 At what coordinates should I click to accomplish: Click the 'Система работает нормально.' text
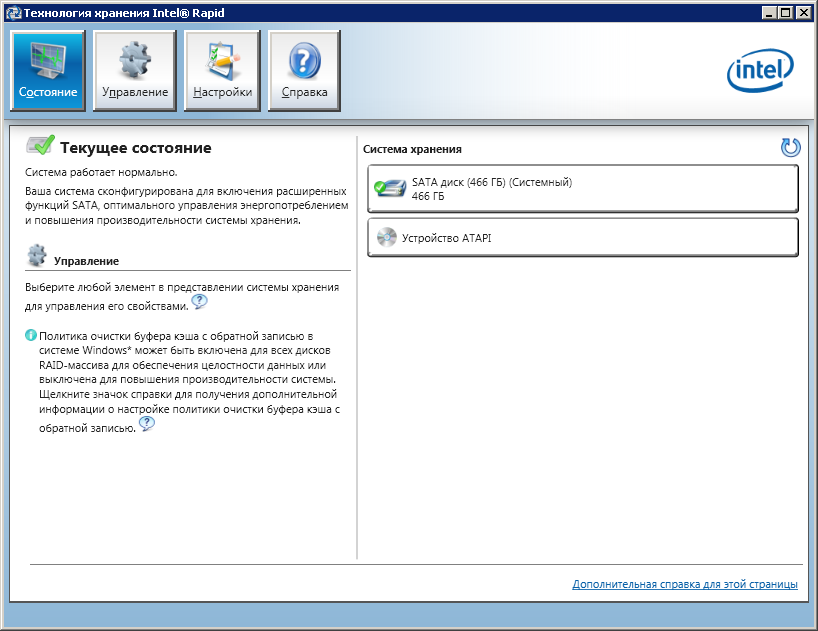(x=101, y=172)
